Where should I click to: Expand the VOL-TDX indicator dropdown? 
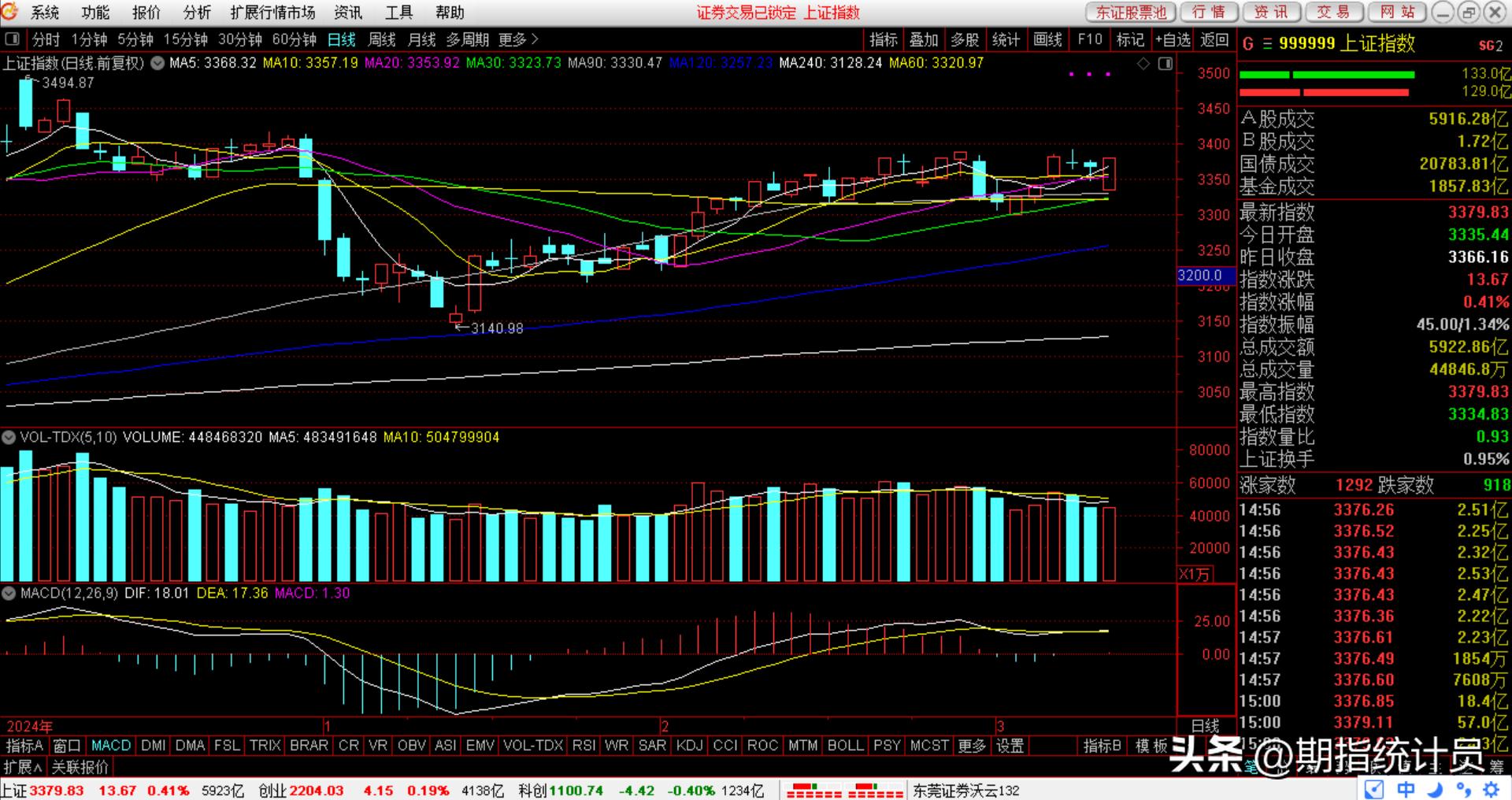click(9, 437)
